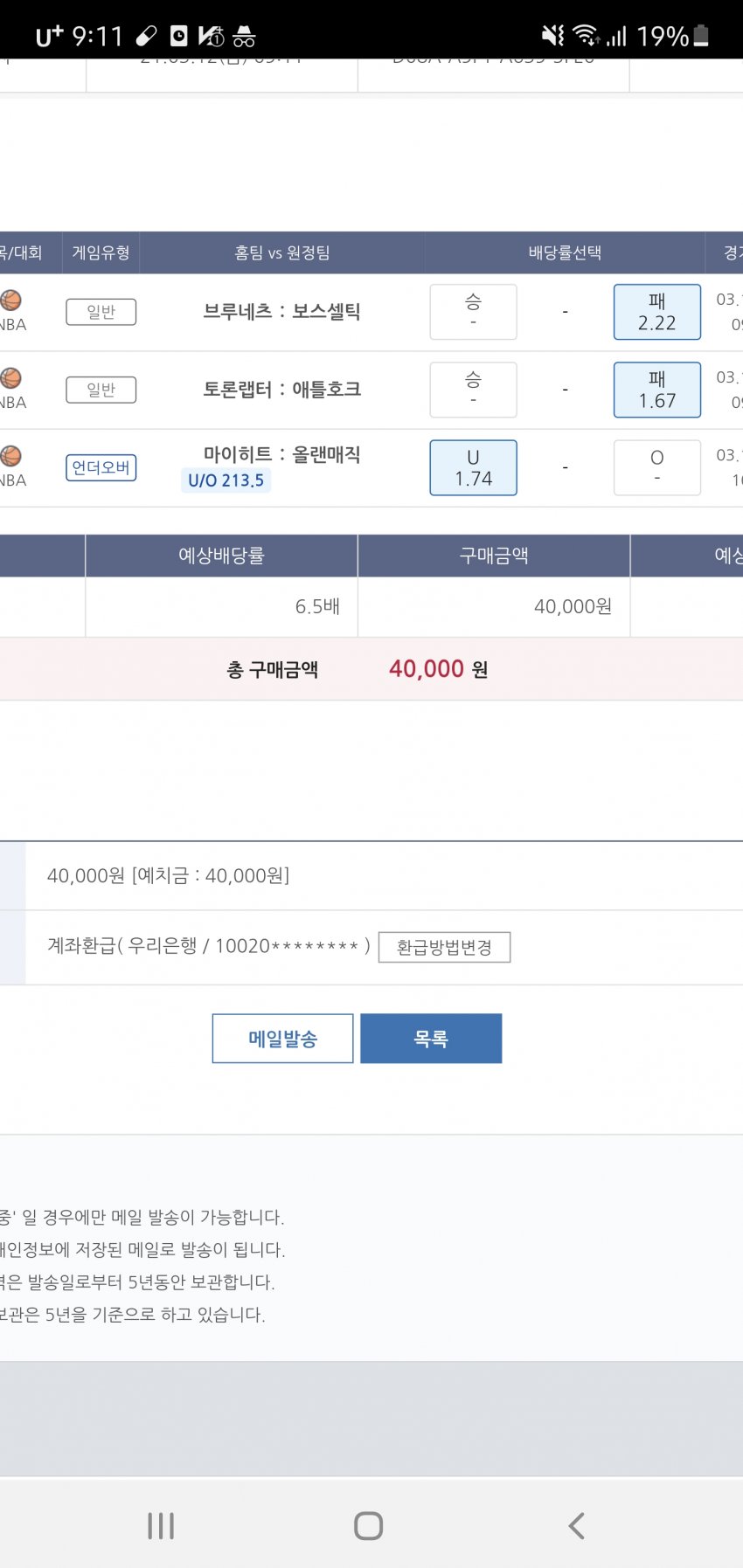Select O over option for 마이히트 game
The height and width of the screenshot is (1568, 743).
point(656,467)
